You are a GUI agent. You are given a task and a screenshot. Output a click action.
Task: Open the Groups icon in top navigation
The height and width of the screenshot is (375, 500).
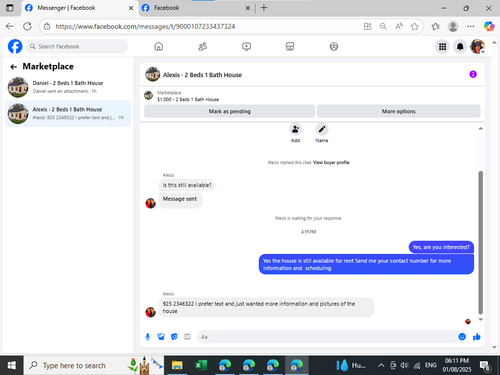[334, 46]
